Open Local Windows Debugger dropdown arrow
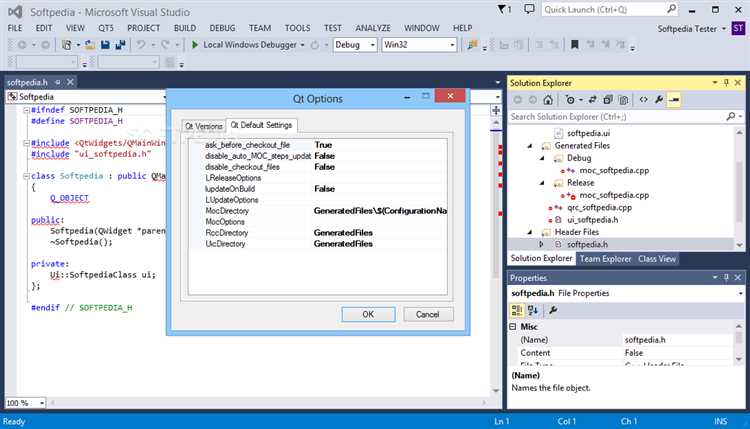Image resolution: width=750 pixels, height=429 pixels. 302,45
